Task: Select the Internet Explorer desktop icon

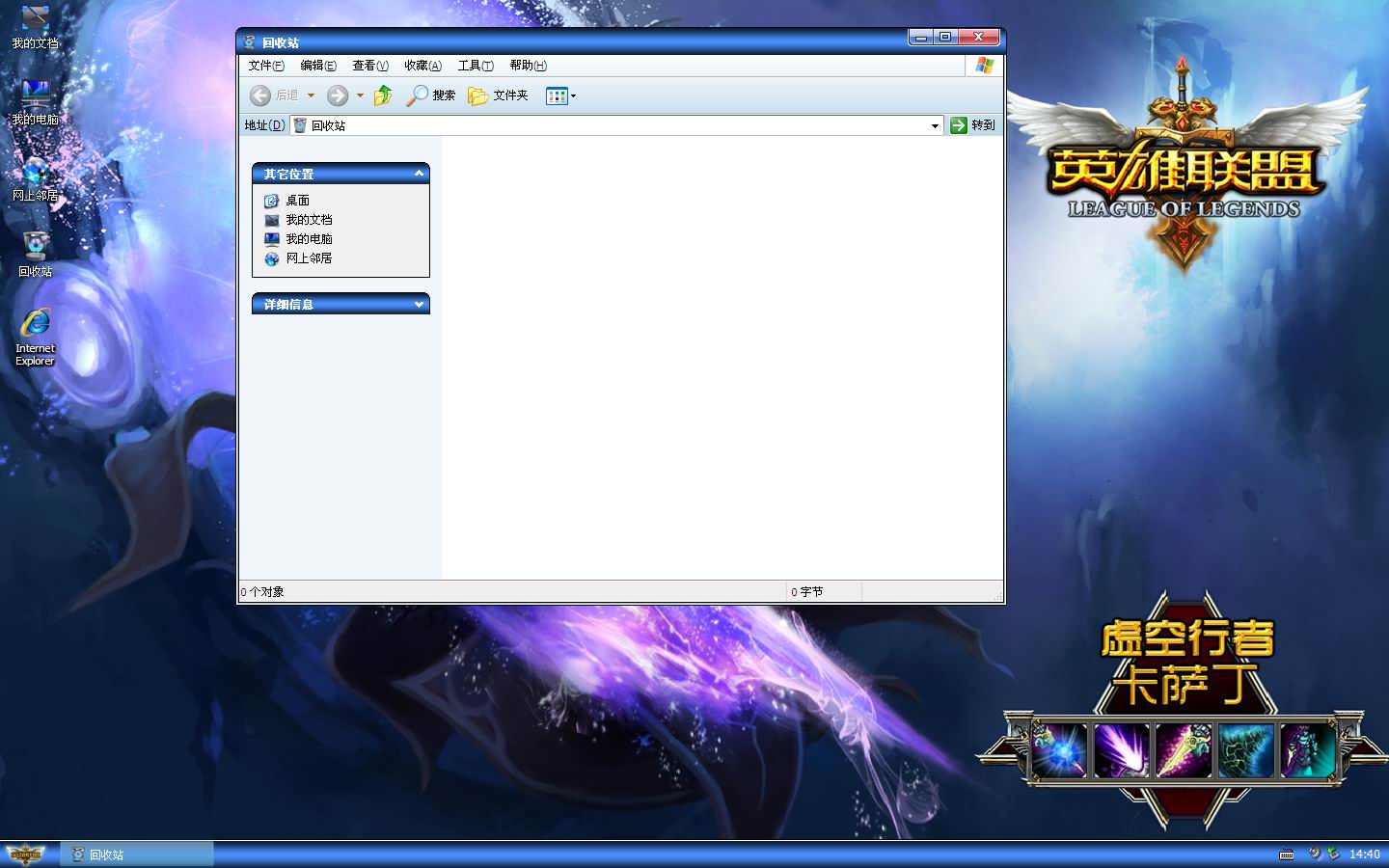Action: tap(35, 338)
